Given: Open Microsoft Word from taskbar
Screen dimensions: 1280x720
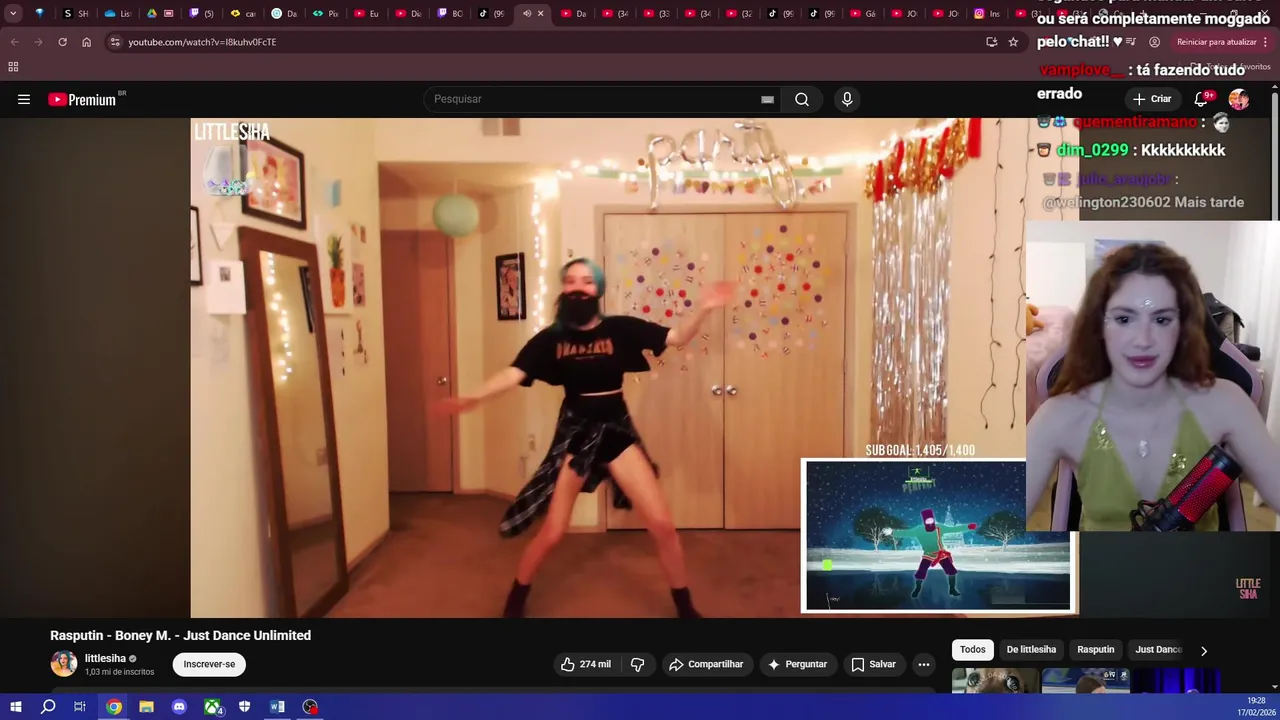Looking at the screenshot, I should pos(277,707).
